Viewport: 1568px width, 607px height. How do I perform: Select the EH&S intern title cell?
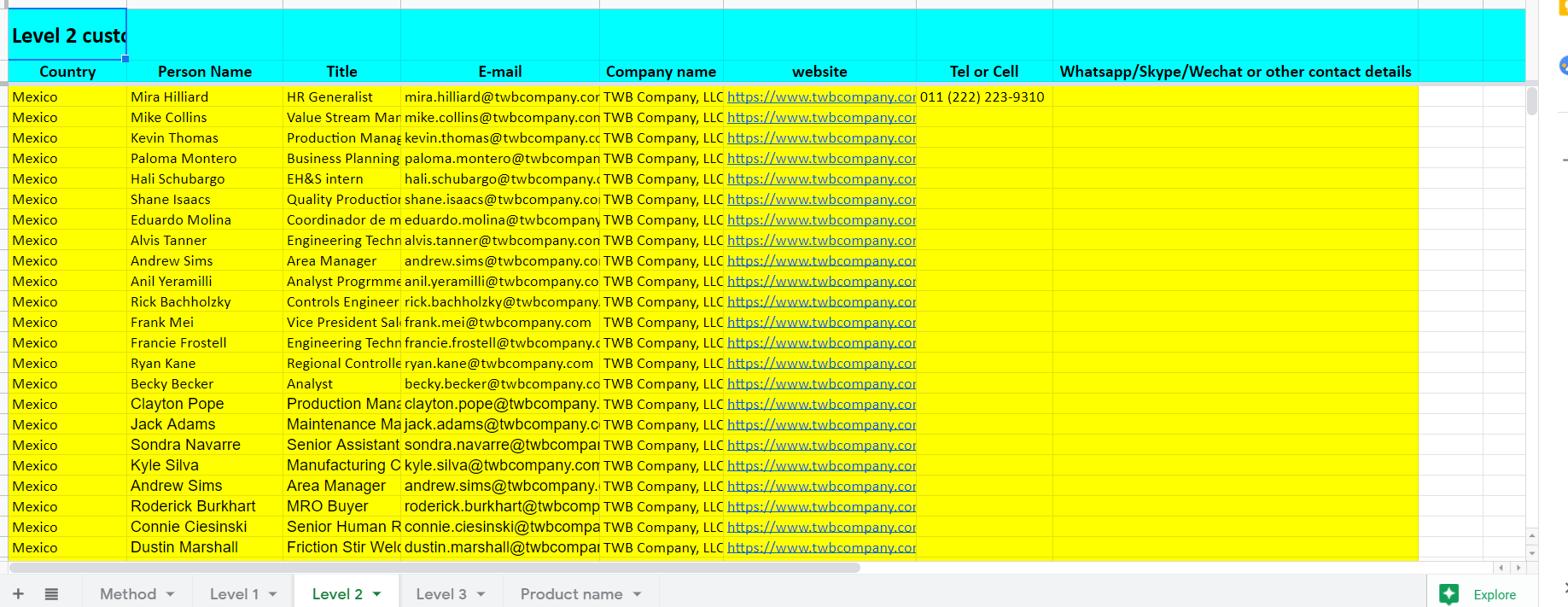click(341, 178)
